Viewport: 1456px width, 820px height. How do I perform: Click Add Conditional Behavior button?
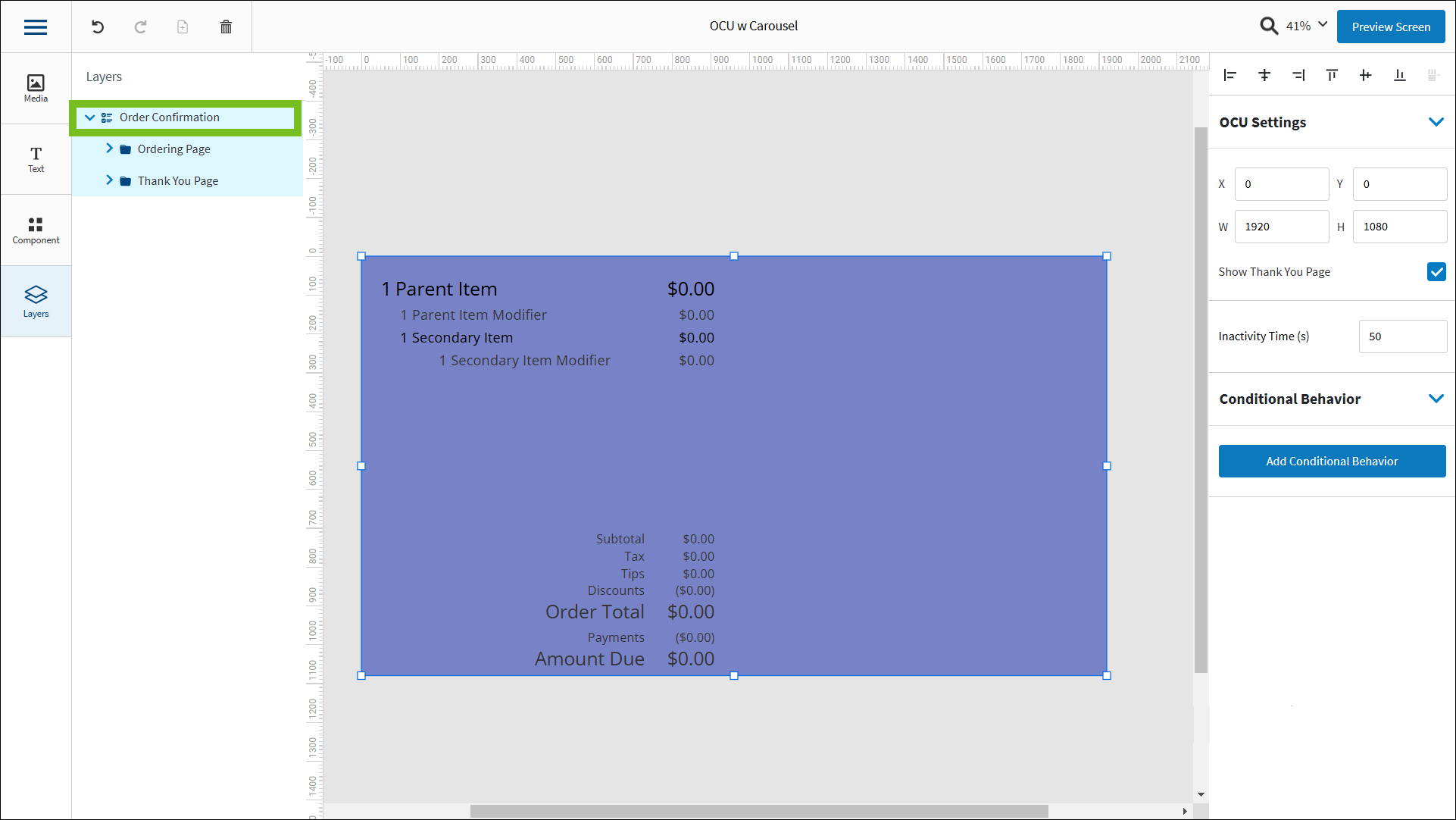pos(1331,462)
